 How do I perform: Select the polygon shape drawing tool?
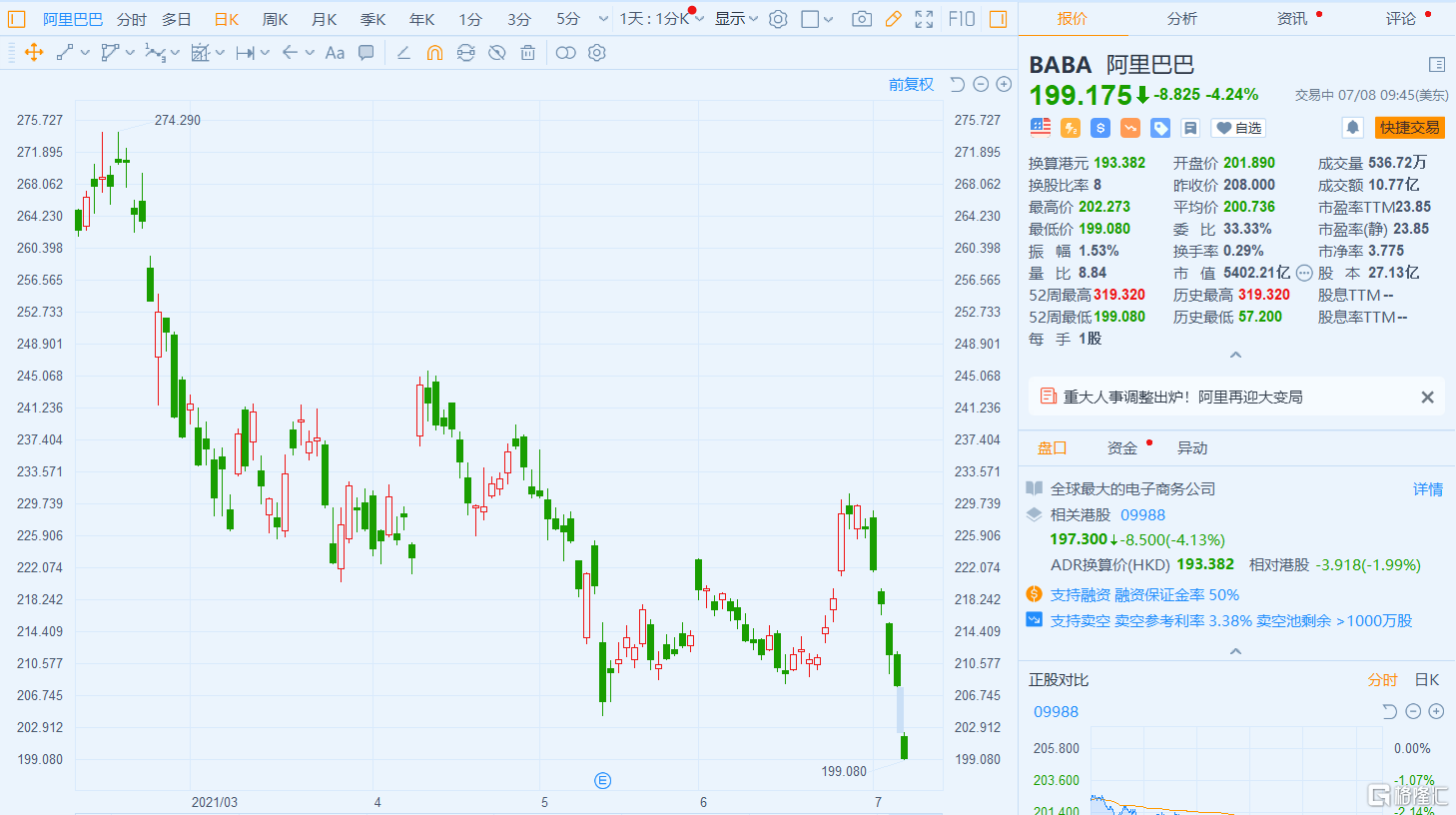tap(110, 53)
